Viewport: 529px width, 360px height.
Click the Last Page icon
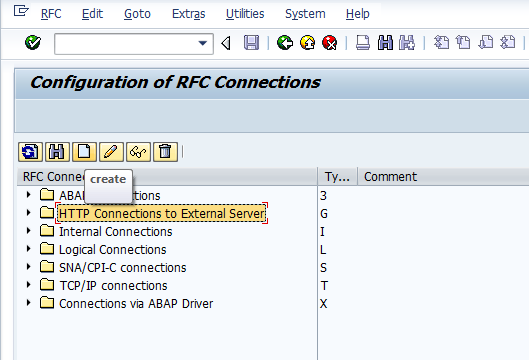(x=508, y=43)
